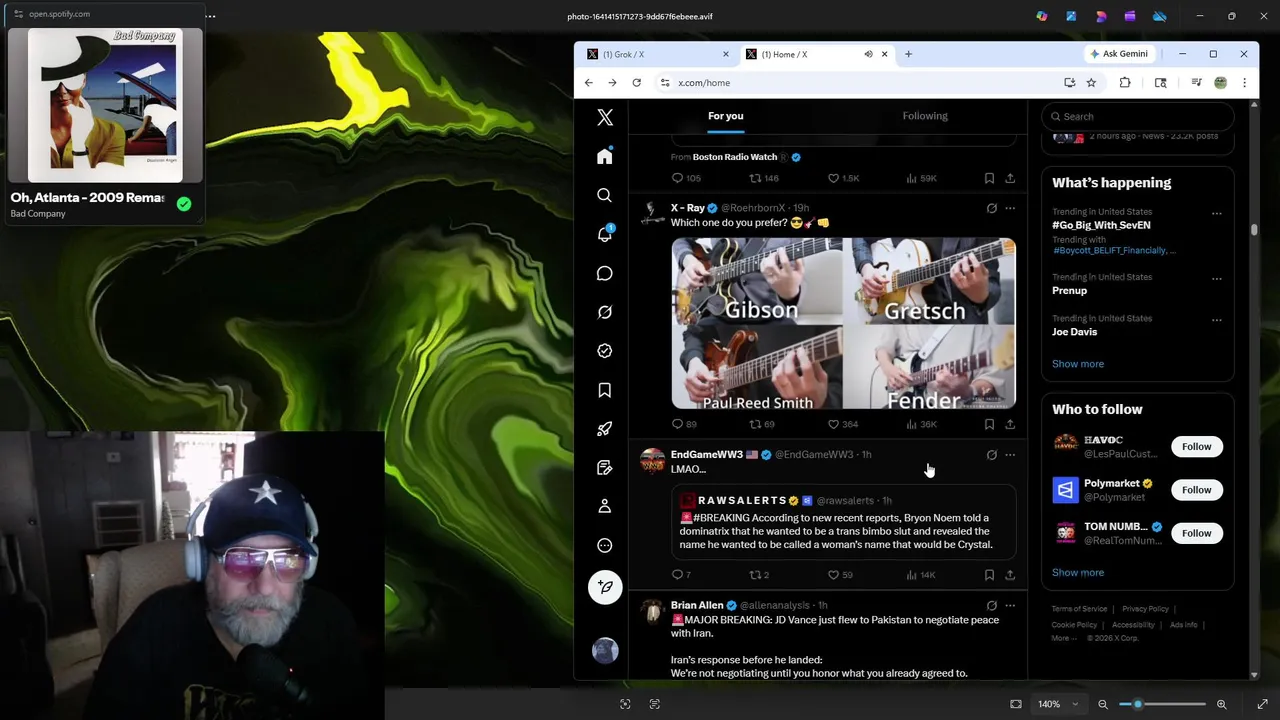Image resolution: width=1280 pixels, height=720 pixels.
Task: Open Articles icon in X sidebar
Action: (604, 468)
